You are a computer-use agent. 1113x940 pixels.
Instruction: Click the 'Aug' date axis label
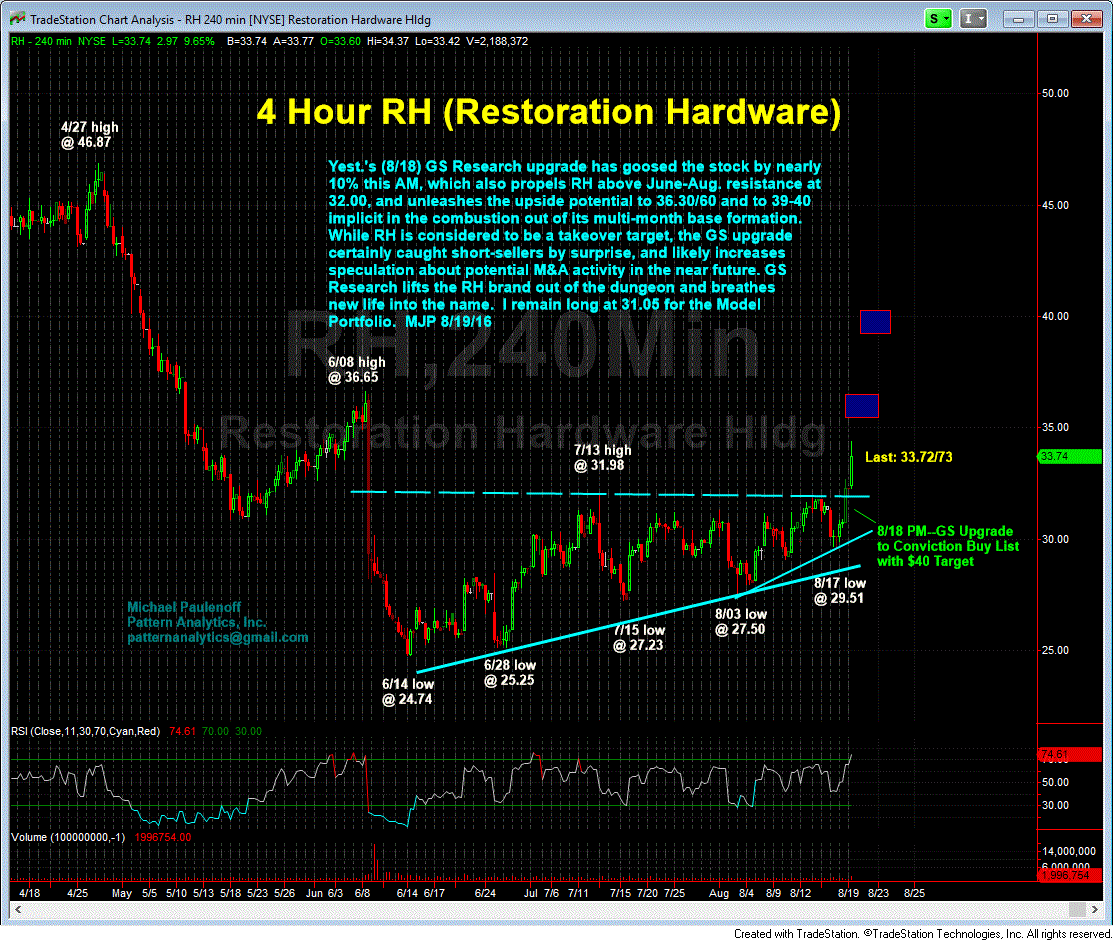(718, 893)
